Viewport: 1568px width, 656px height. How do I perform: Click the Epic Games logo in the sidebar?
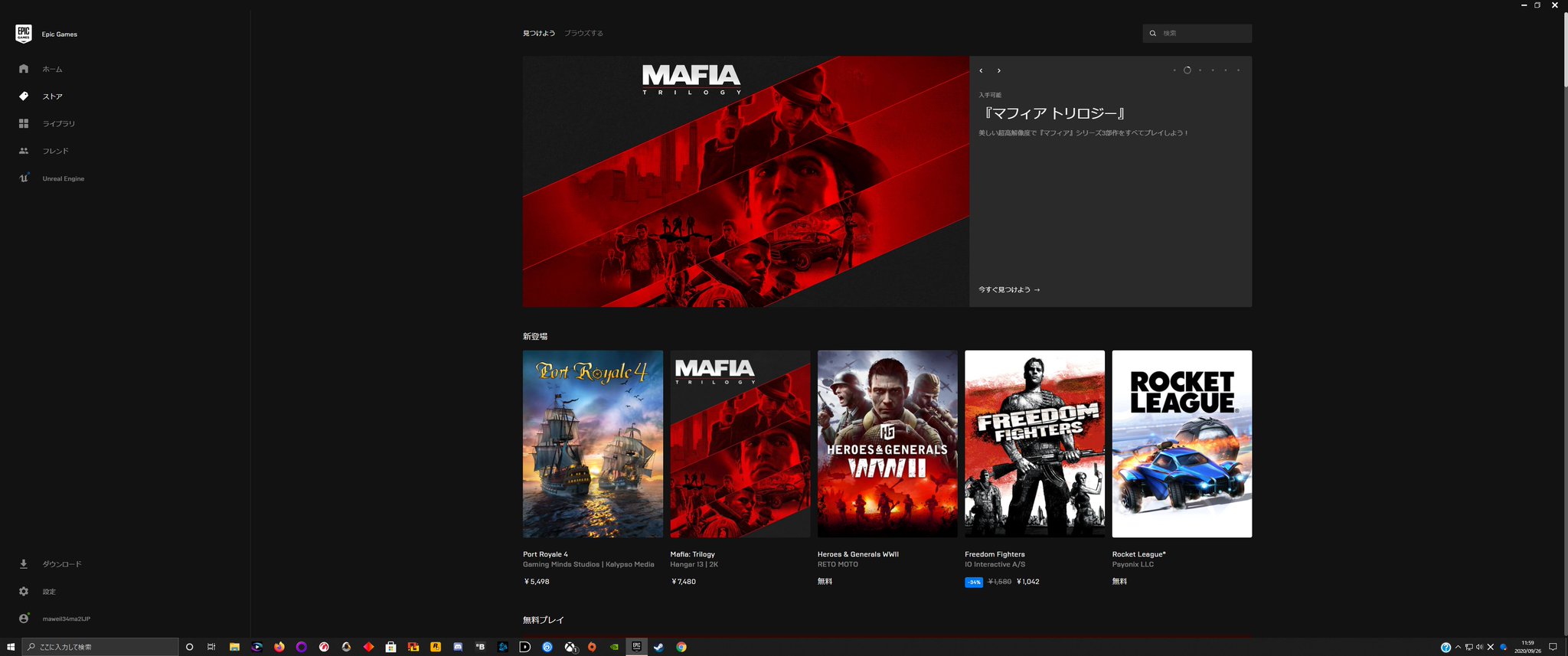[x=24, y=34]
